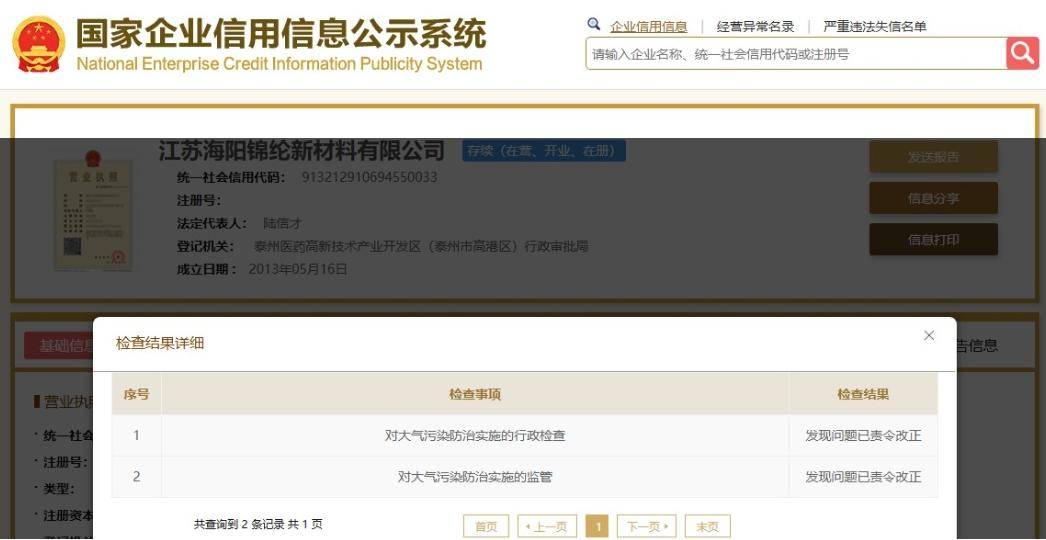1046x540 pixels.
Task: Click the red search magnifier button
Action: [x=1022, y=53]
